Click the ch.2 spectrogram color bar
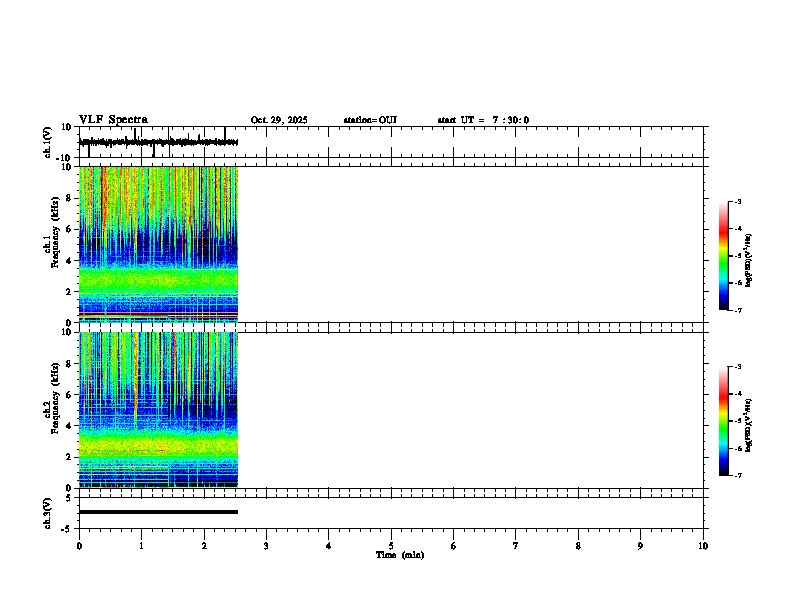 pos(723,421)
